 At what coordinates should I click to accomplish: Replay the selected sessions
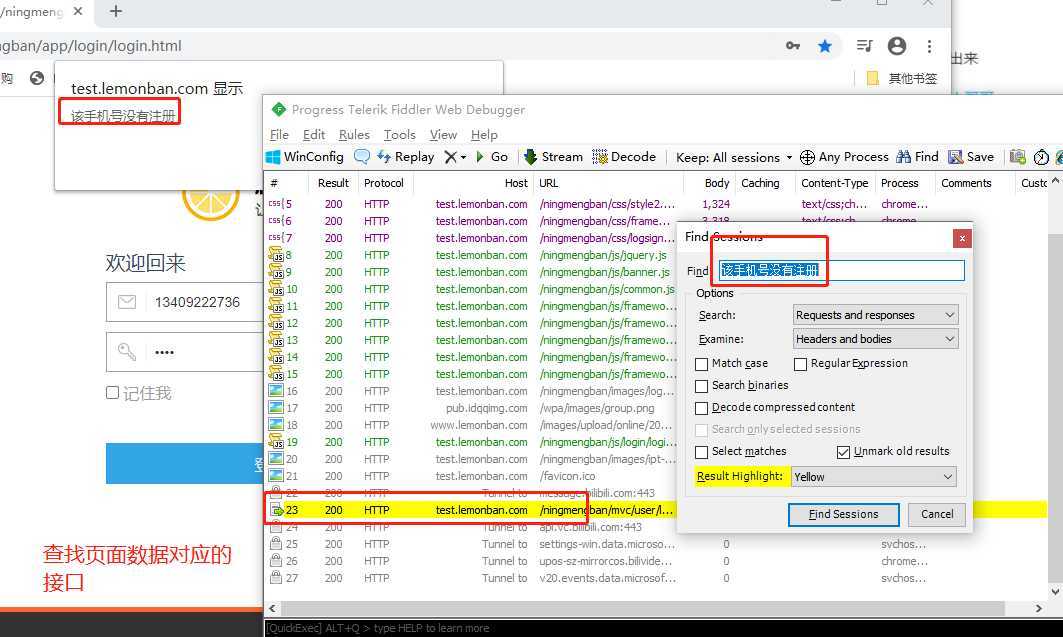tap(406, 157)
